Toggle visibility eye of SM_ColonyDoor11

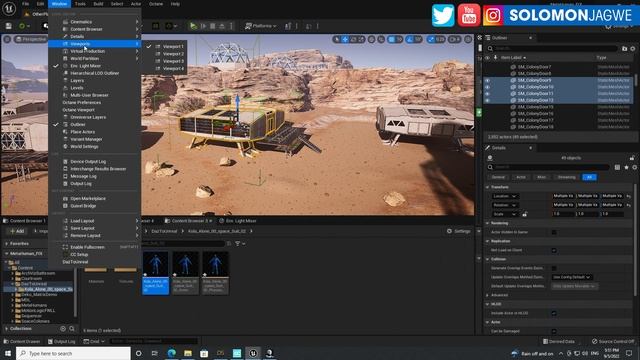click(487, 93)
